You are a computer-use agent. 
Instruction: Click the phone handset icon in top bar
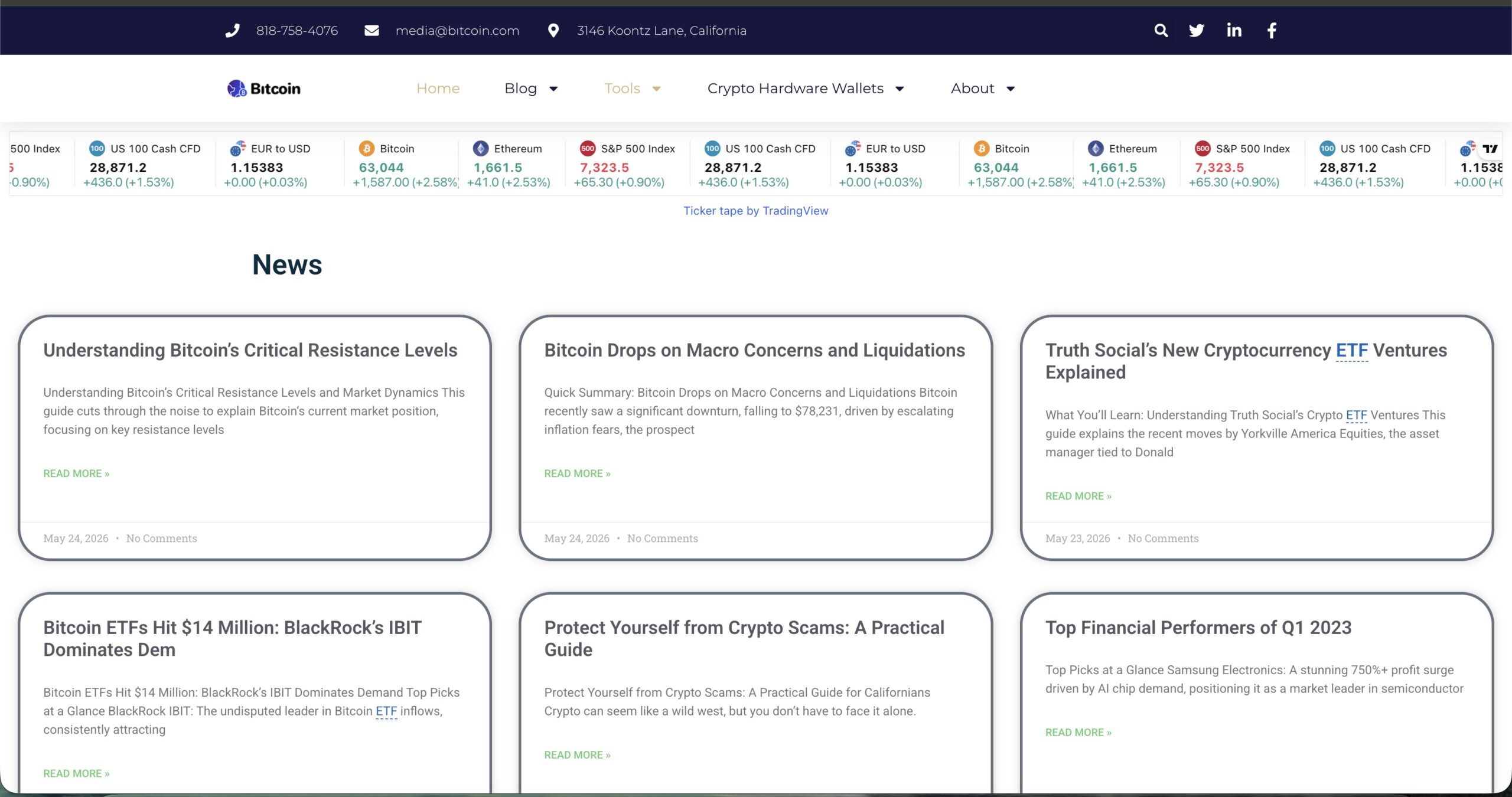point(233,31)
